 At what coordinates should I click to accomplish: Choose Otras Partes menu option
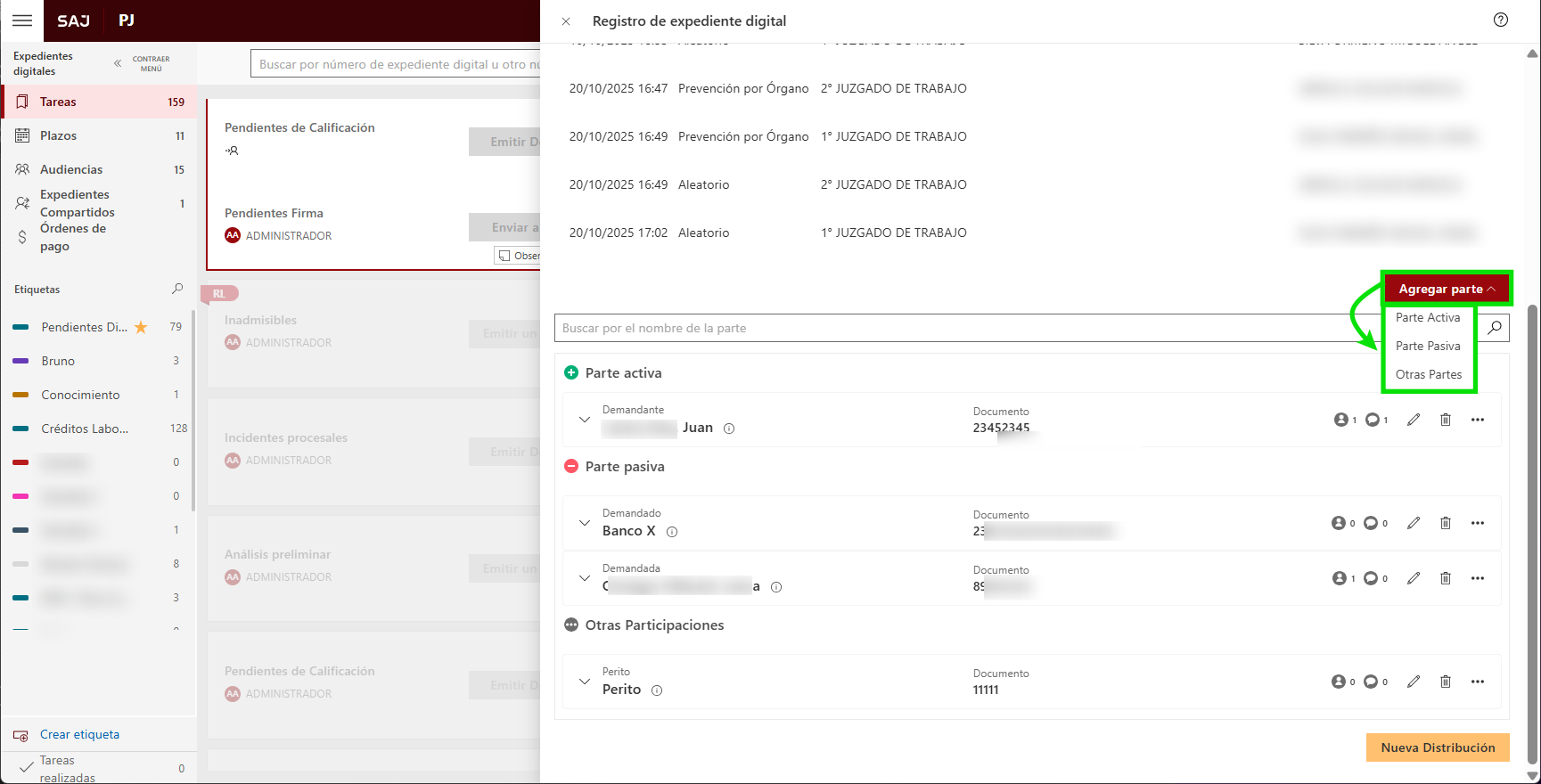tap(1429, 374)
